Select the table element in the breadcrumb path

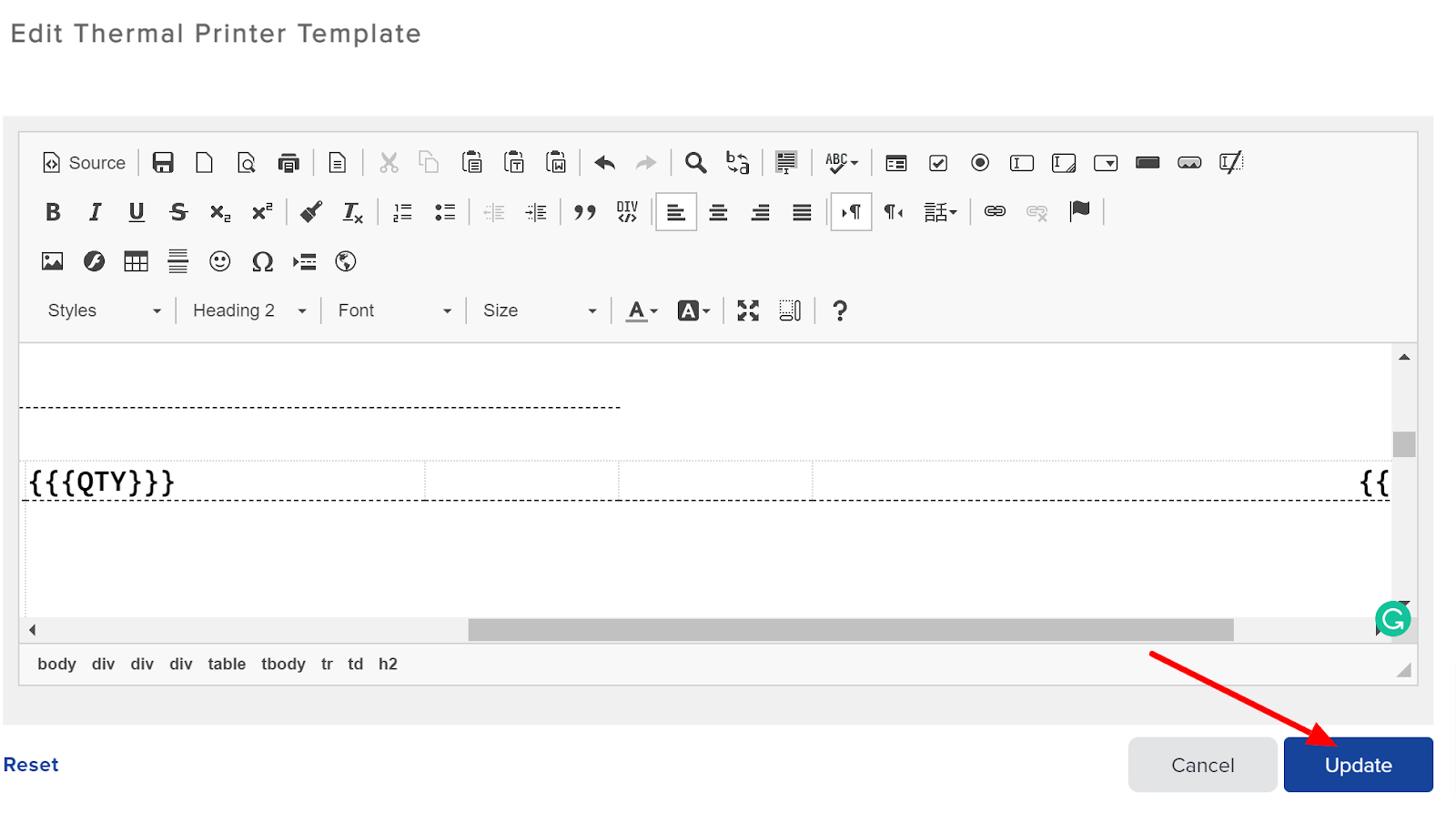point(226,664)
